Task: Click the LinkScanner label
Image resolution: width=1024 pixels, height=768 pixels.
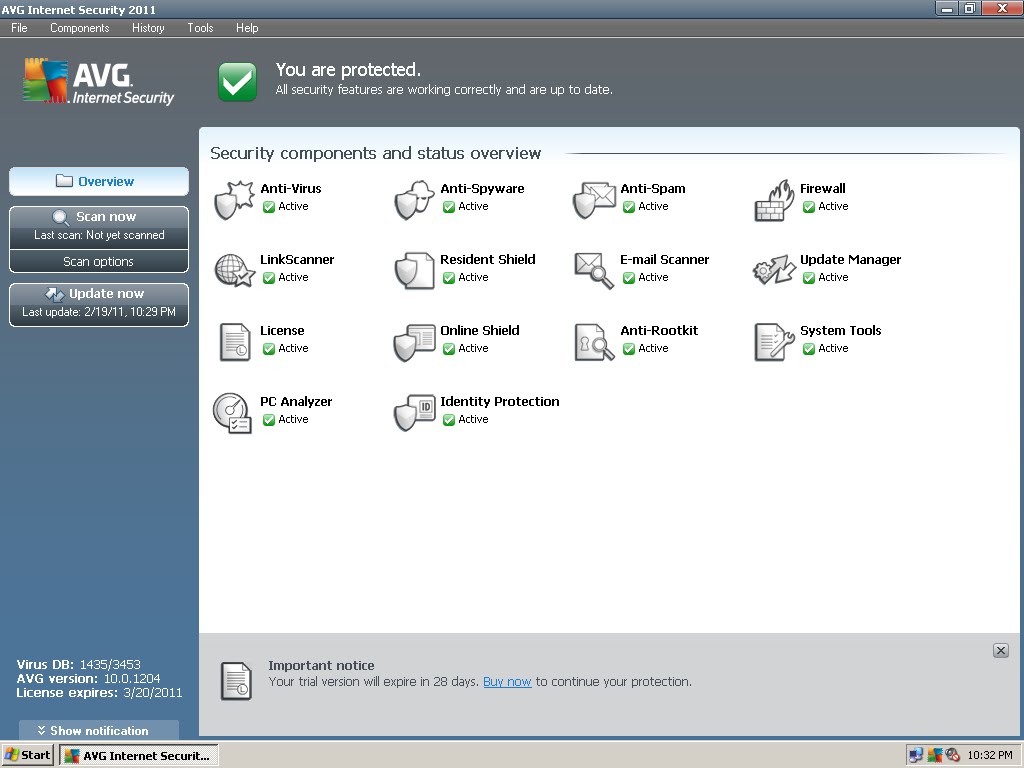Action: (297, 259)
